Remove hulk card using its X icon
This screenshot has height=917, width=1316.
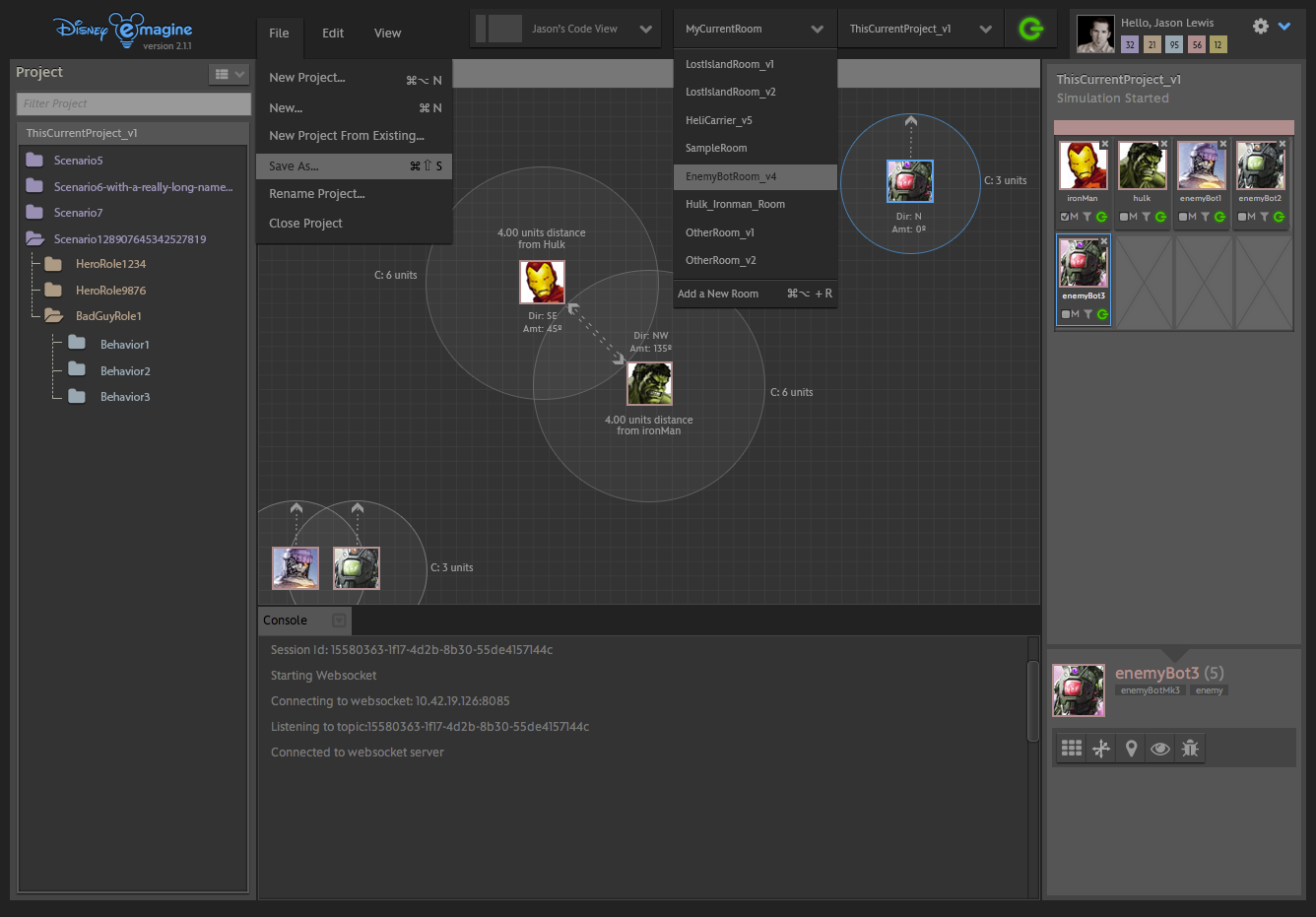pyautogui.click(x=1164, y=144)
